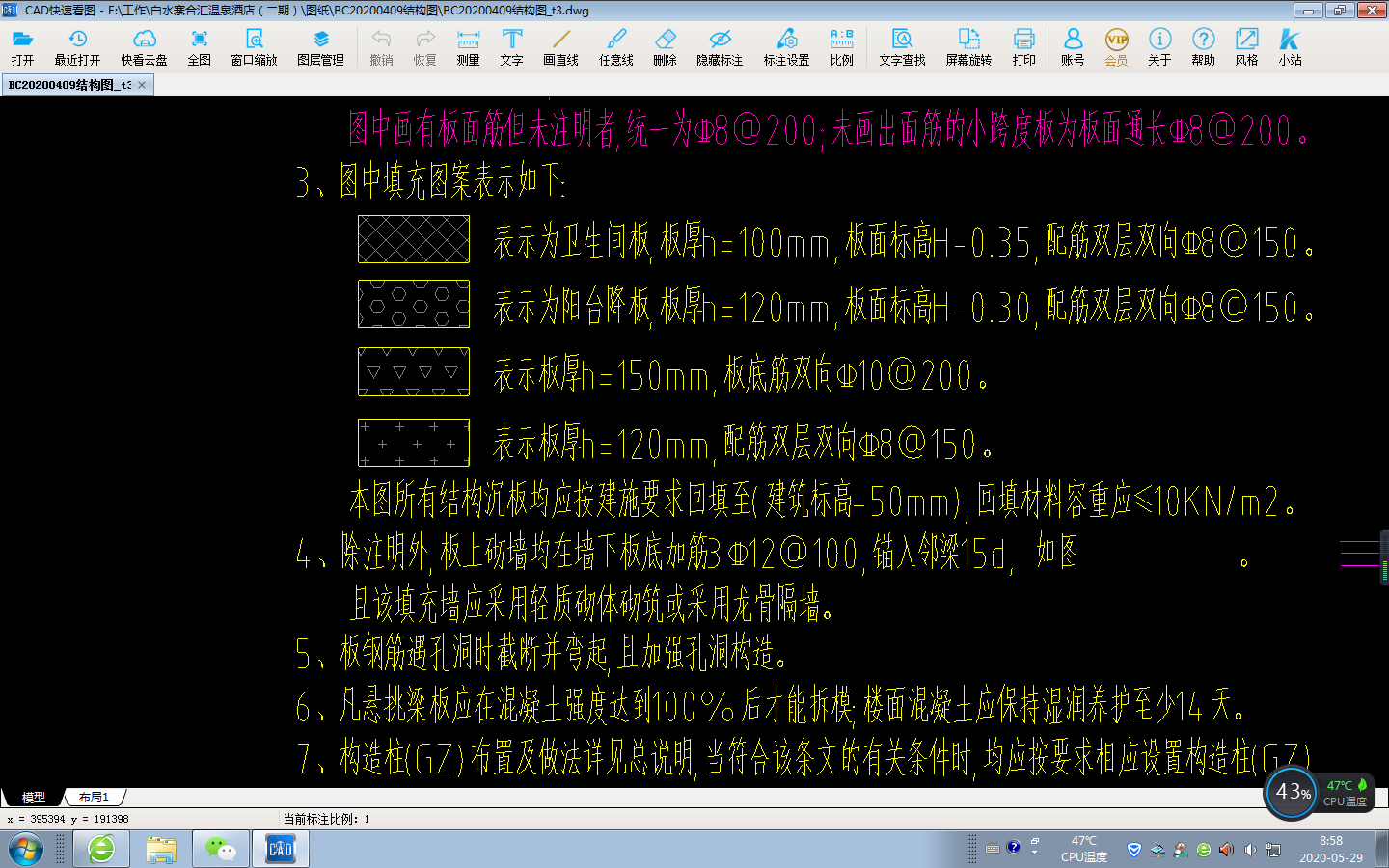The height and width of the screenshot is (868, 1389).
Task: Switch to the 模型 model tab
Action: point(34,798)
